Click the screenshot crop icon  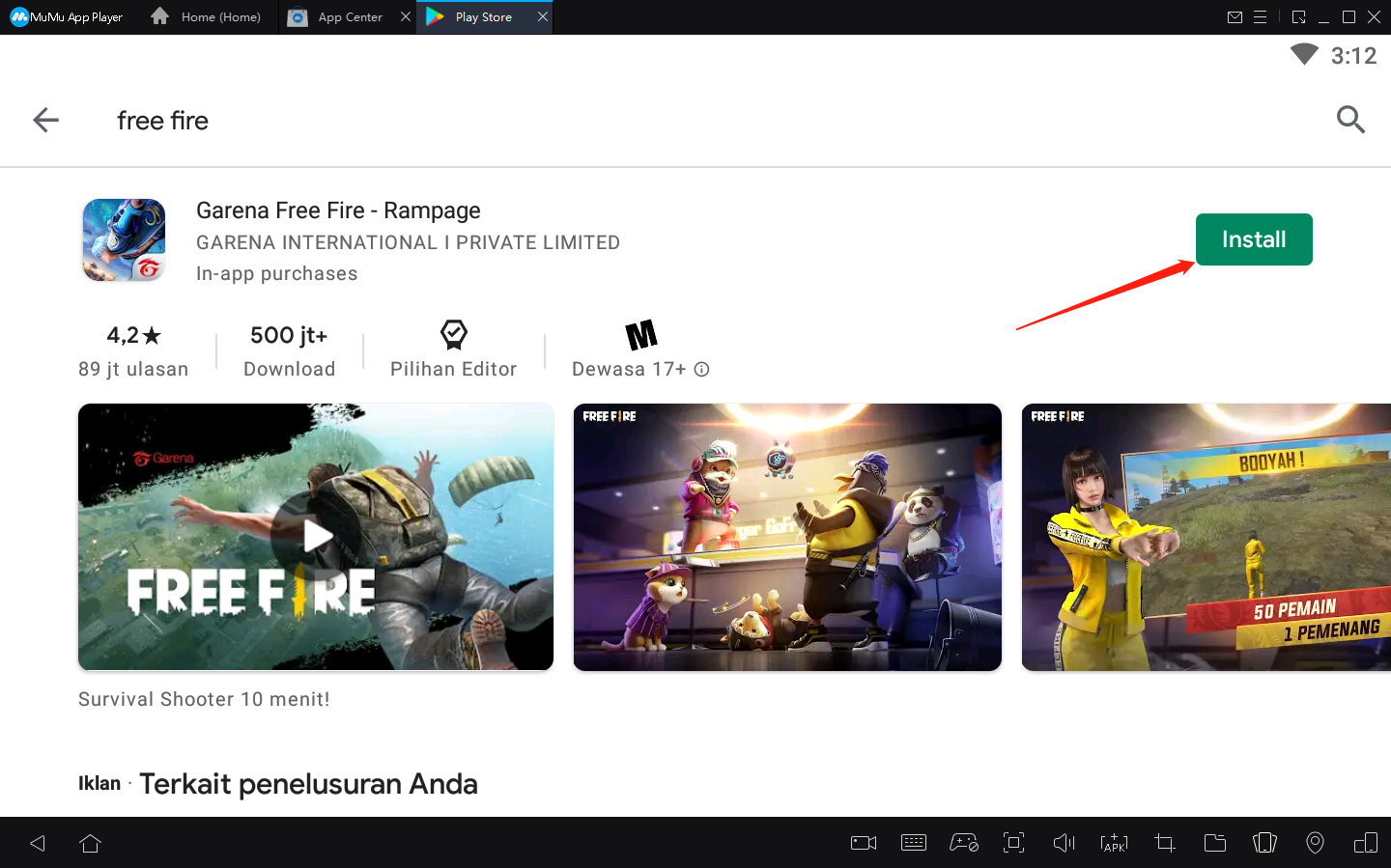tap(1165, 843)
